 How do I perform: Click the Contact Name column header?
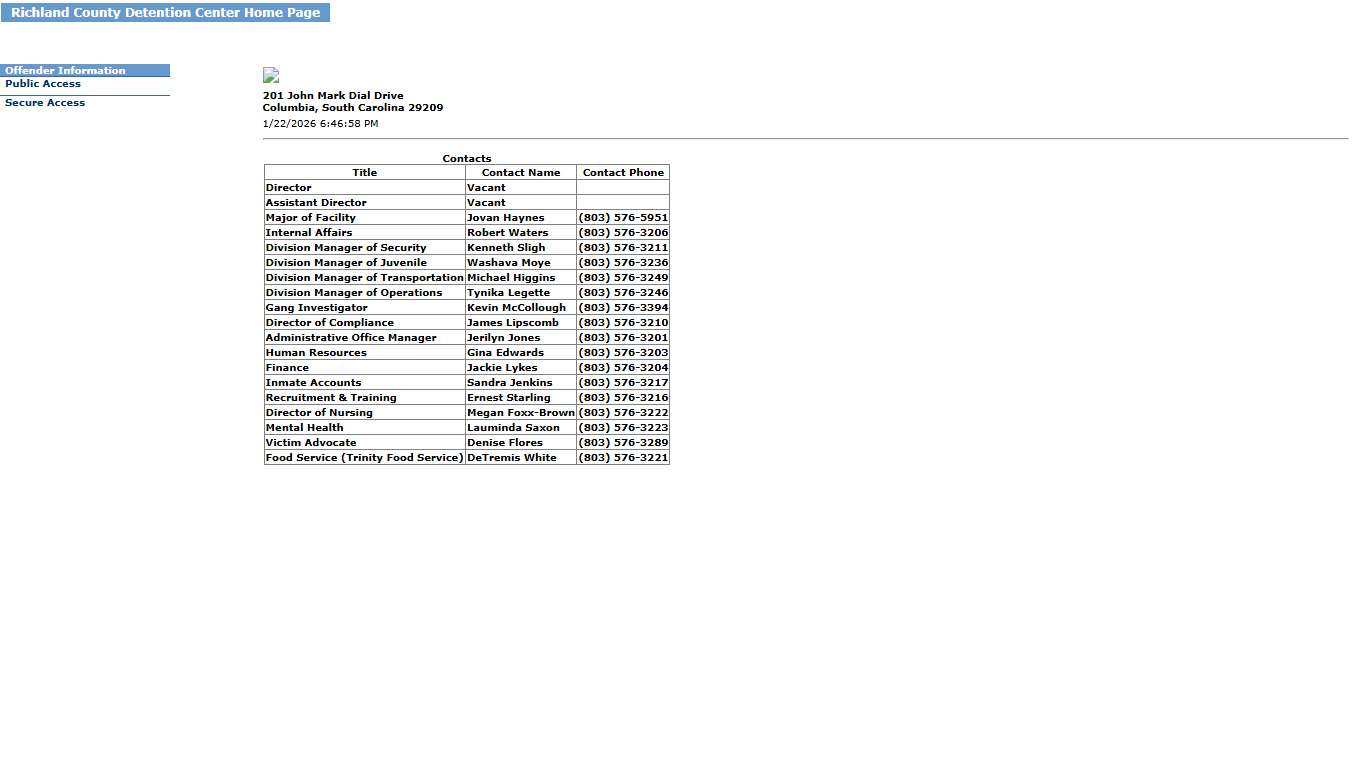point(521,173)
